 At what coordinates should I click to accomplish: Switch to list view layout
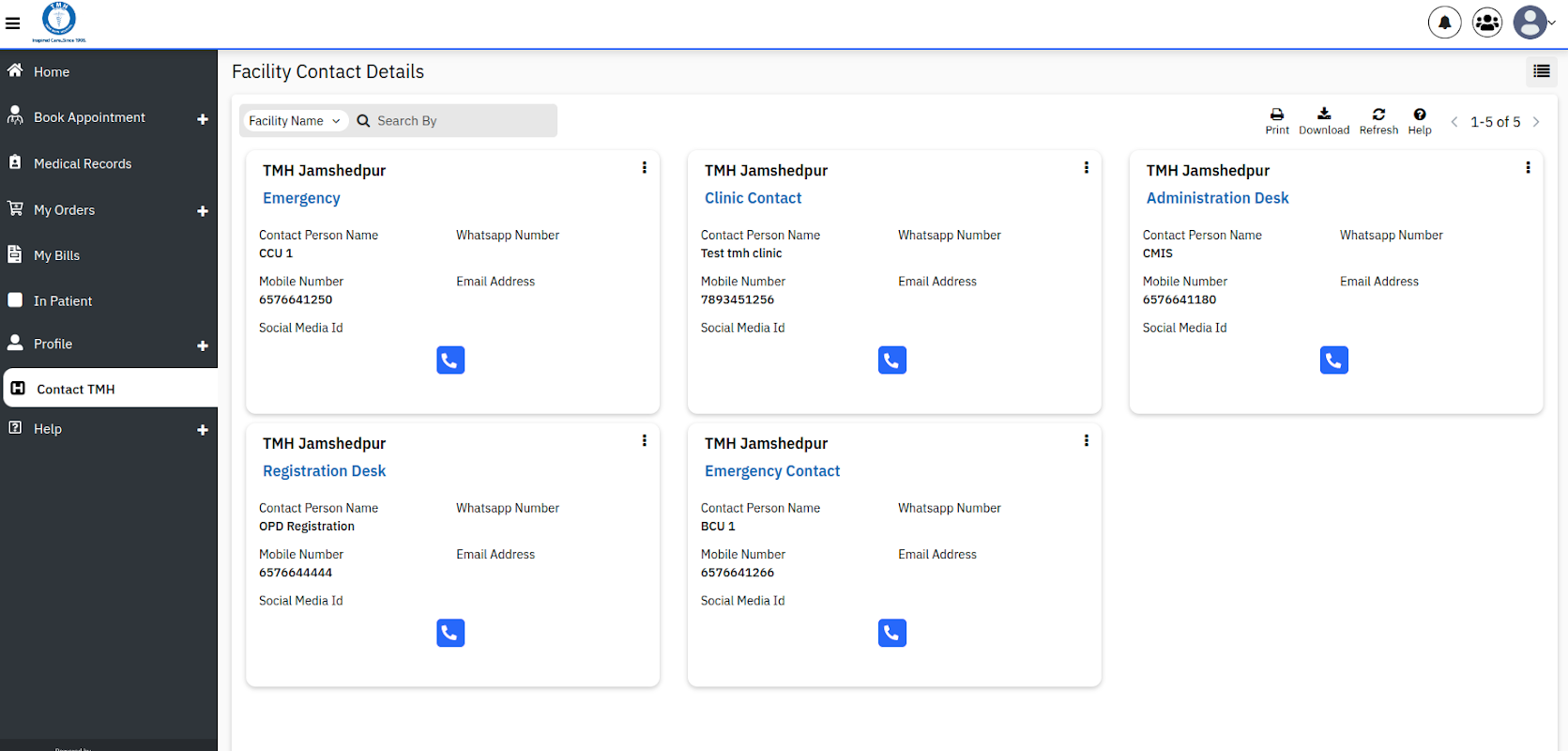[1541, 71]
